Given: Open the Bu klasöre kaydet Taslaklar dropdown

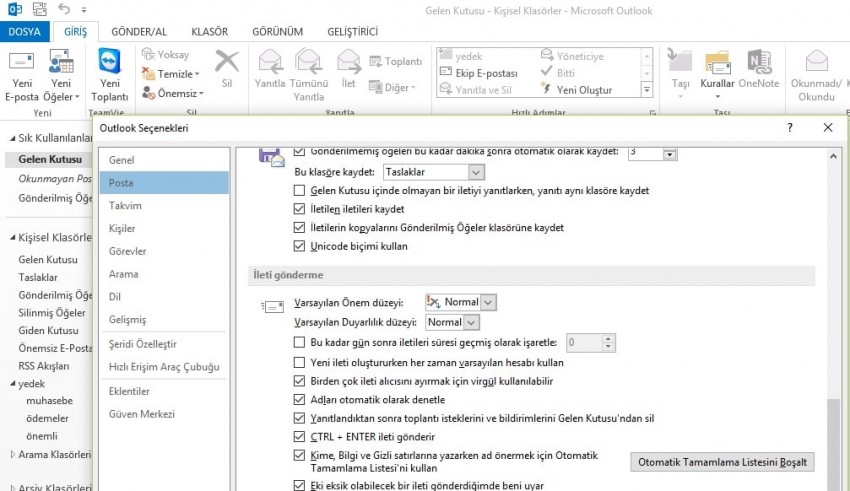Looking at the screenshot, I should click(476, 172).
